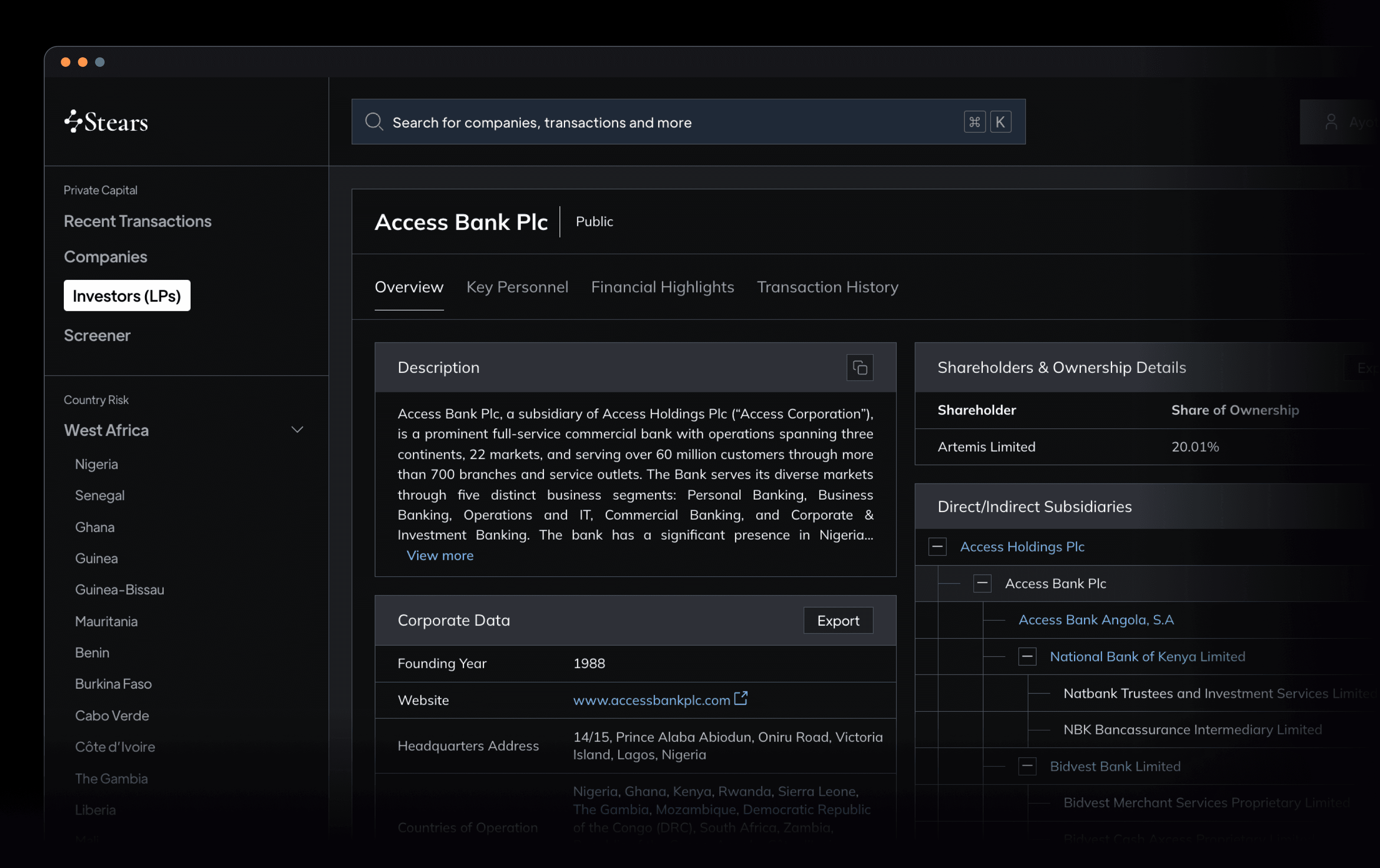
Task: Select Investors (LPs) in the sidebar
Action: (x=127, y=296)
